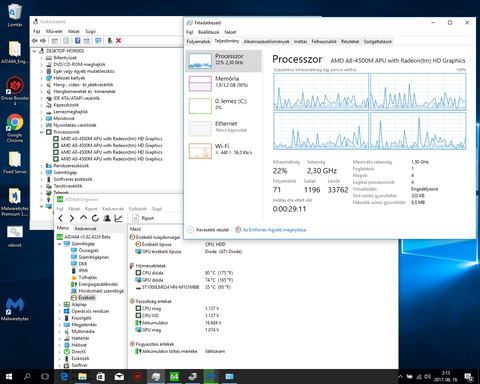
Task: Click red X uninstall device icon
Action: (118, 41)
